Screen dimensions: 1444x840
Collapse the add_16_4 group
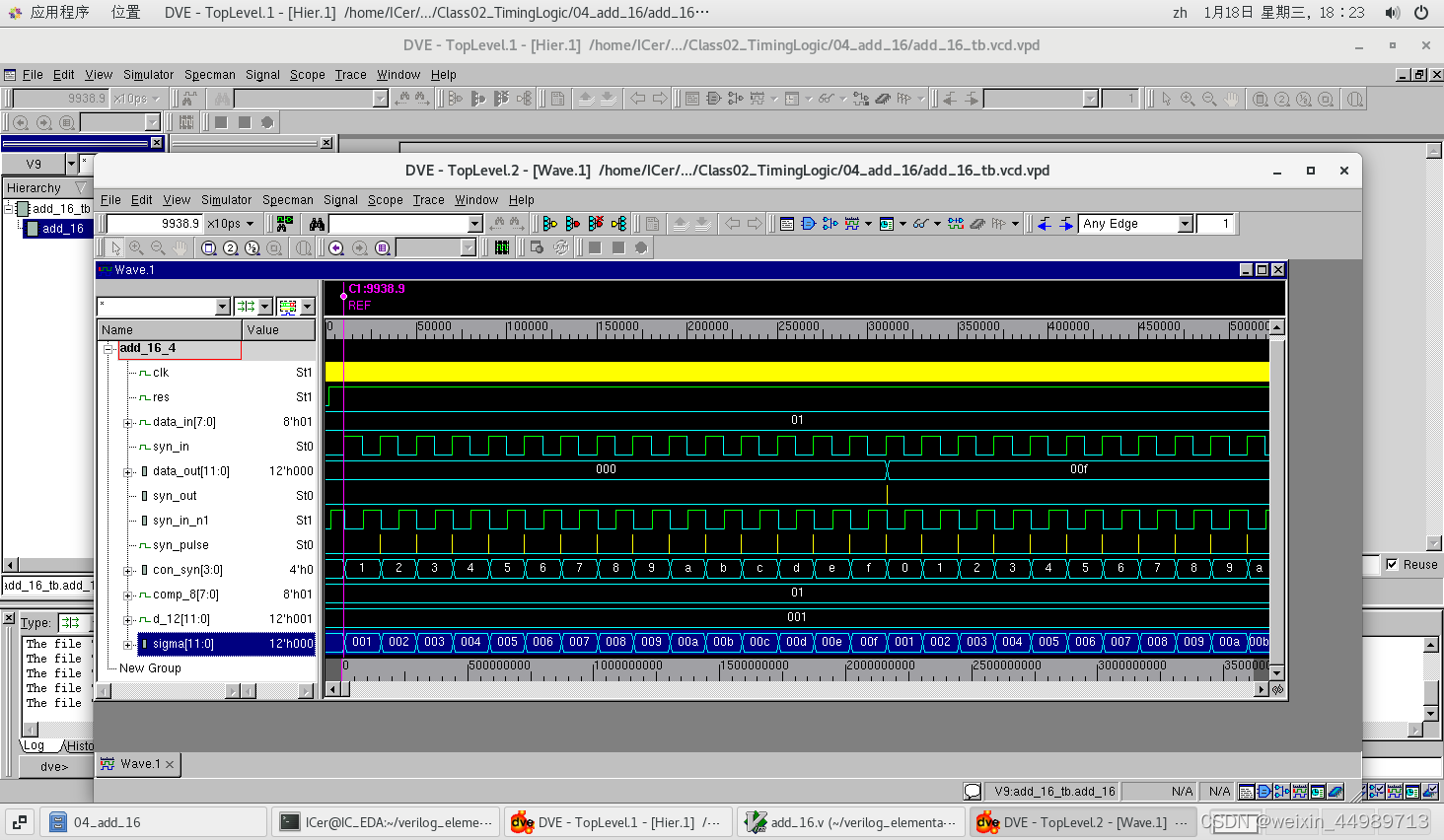tap(108, 349)
